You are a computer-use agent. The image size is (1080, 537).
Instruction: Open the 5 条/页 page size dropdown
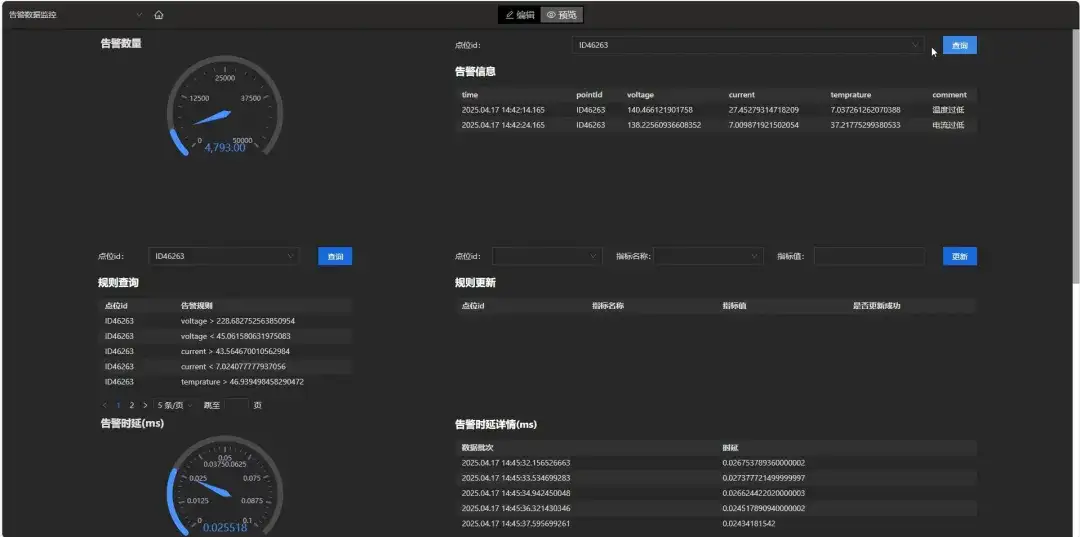click(x=175, y=406)
